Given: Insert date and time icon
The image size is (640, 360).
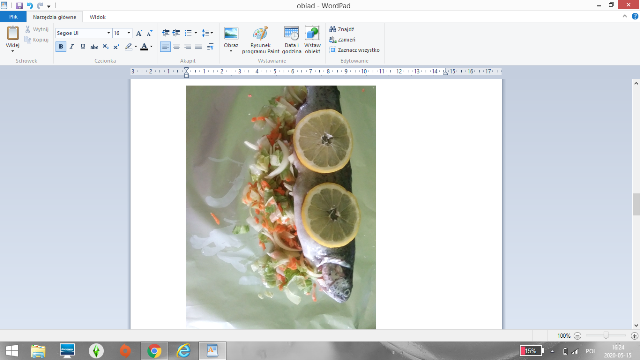Looking at the screenshot, I should click(291, 33).
